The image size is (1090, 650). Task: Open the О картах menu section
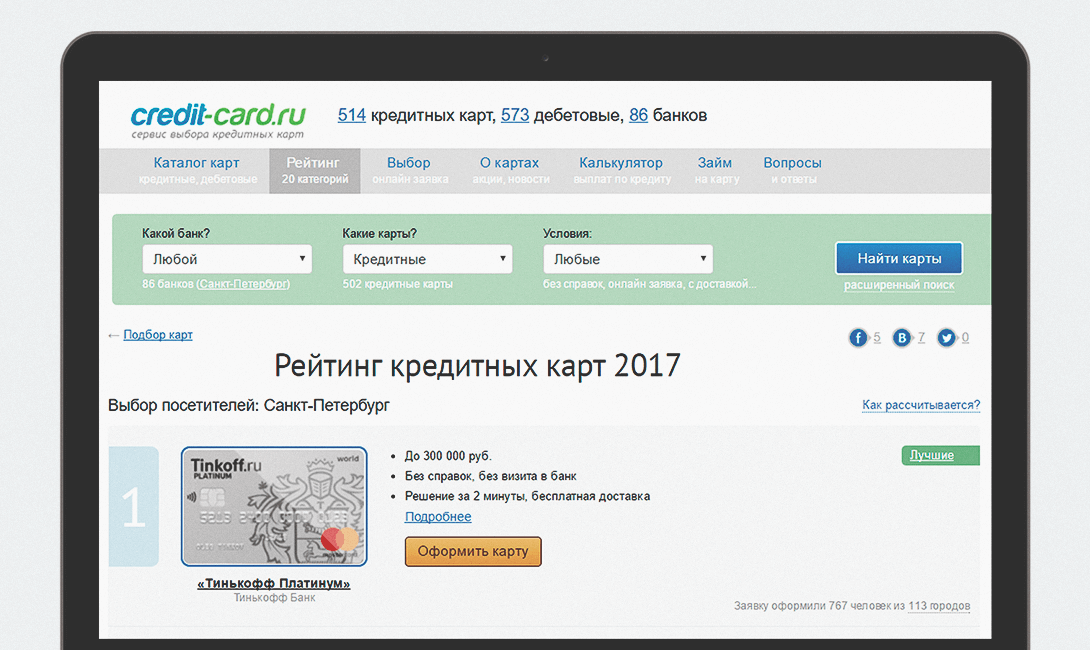[x=510, y=170]
